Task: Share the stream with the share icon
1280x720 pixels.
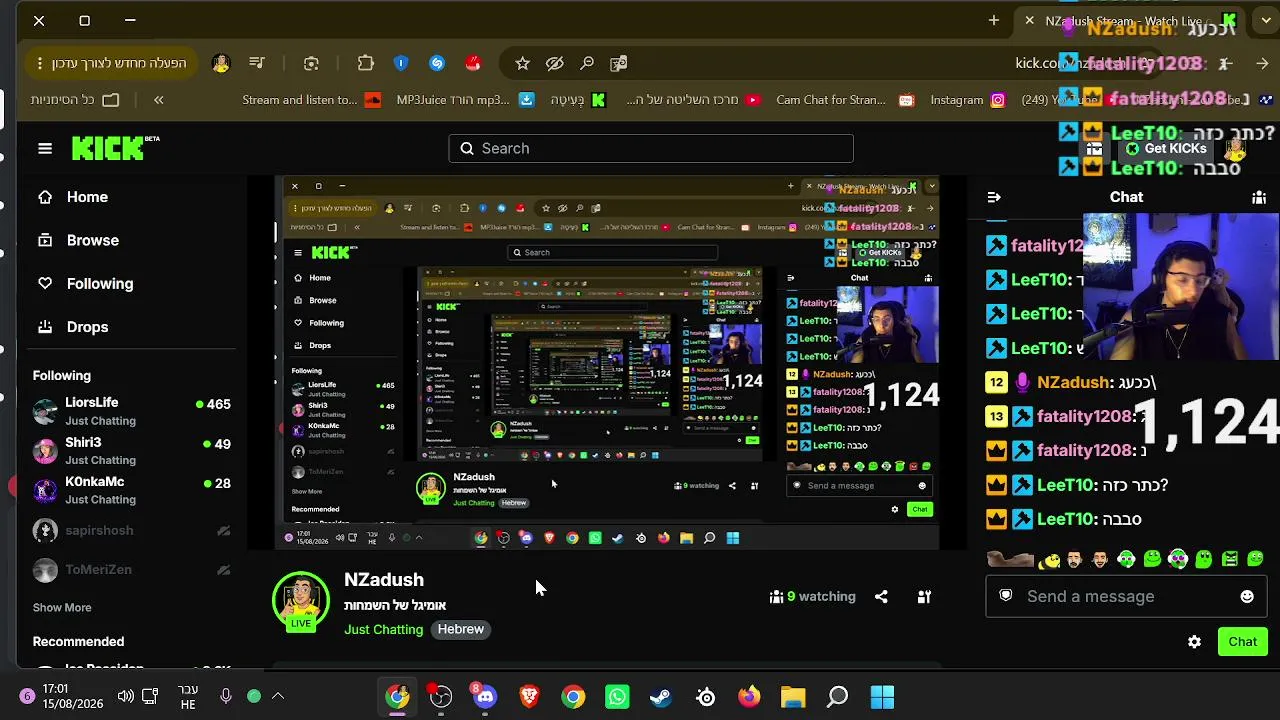Action: coord(881,597)
